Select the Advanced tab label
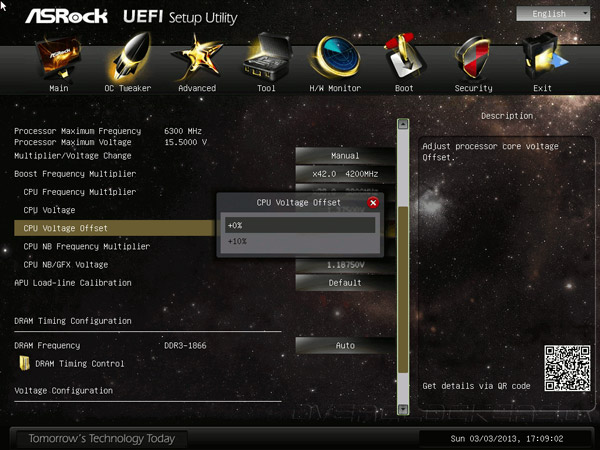 (x=197, y=88)
